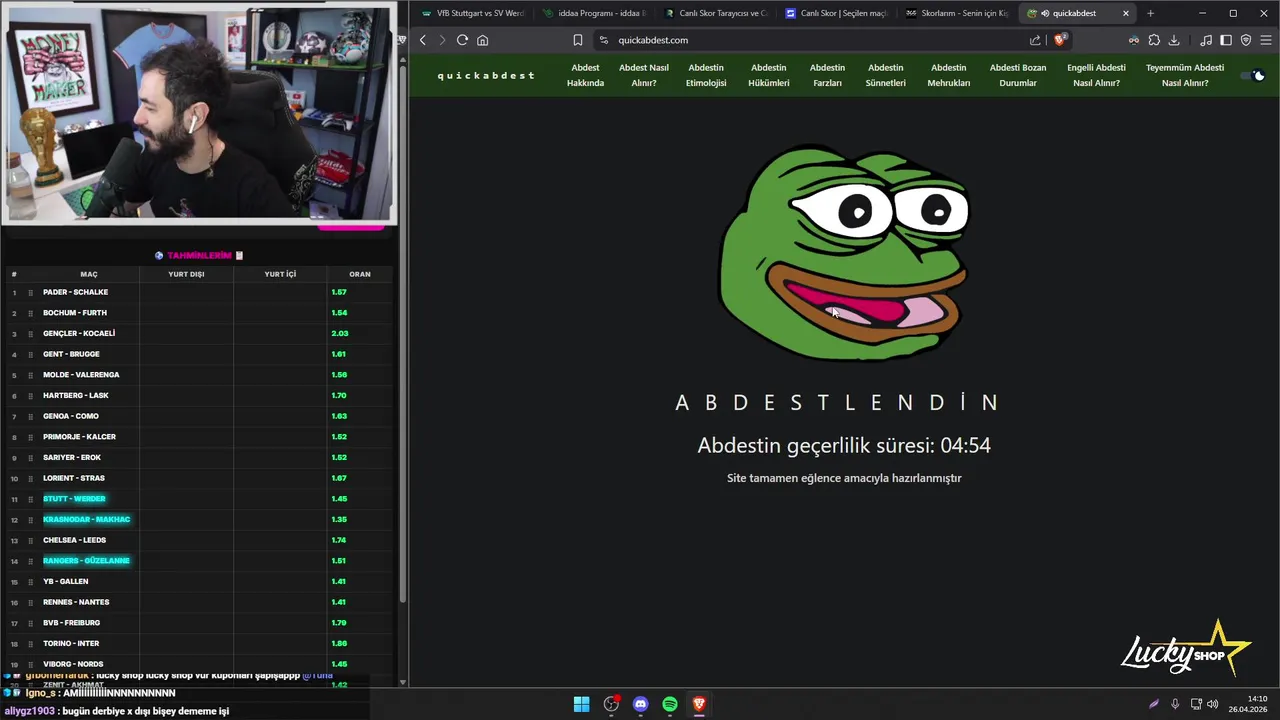The height and width of the screenshot is (720, 1280).
Task: Open Abdesti Bozan Durumlar page
Action: click(1018, 75)
